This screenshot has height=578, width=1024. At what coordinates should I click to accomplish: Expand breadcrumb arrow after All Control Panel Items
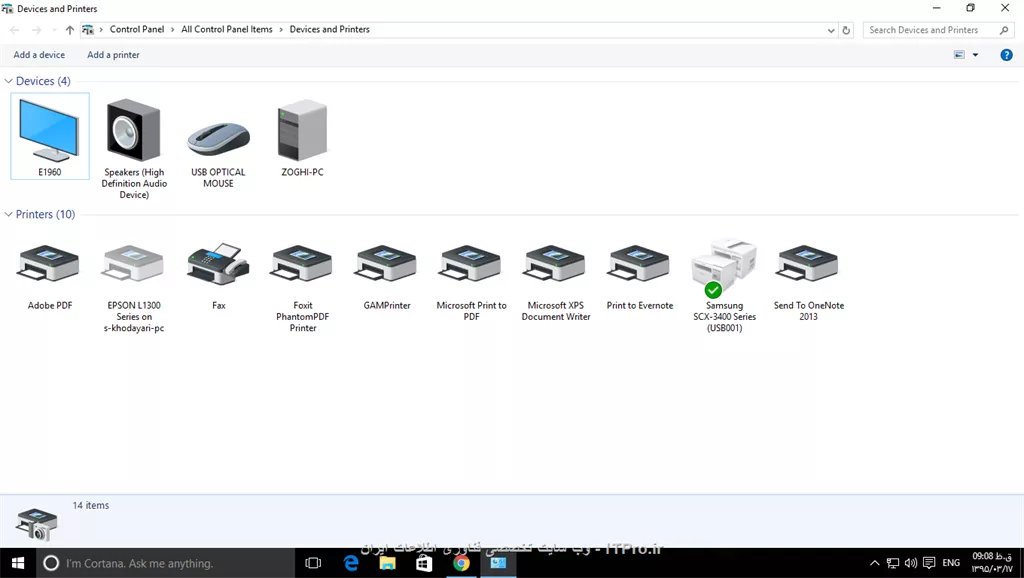281,29
